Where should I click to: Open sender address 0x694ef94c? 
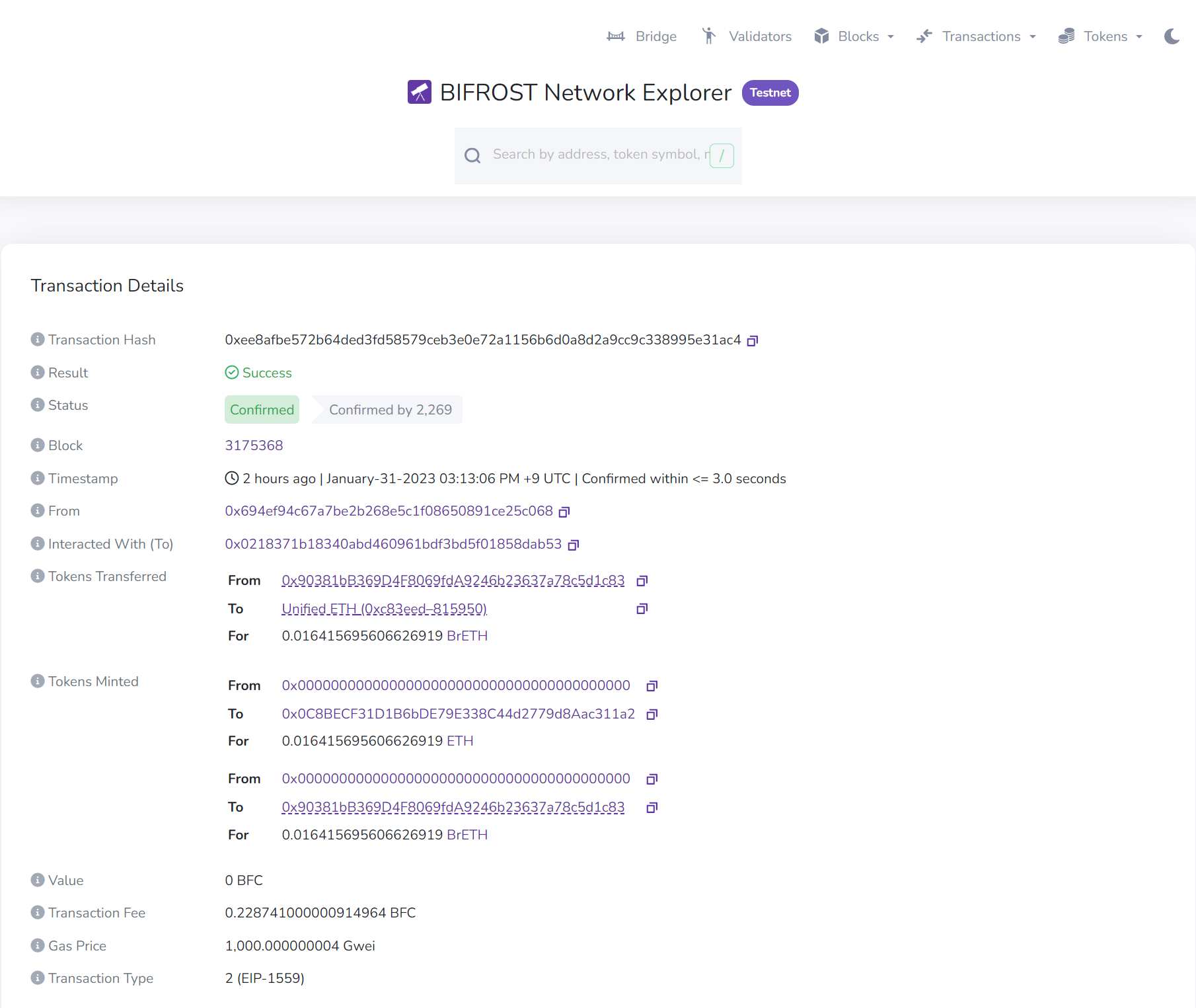pos(389,511)
